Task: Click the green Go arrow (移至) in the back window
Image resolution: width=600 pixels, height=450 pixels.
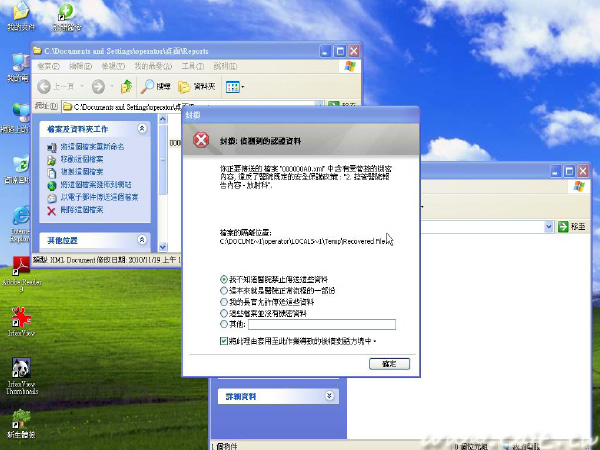Action: [563, 227]
